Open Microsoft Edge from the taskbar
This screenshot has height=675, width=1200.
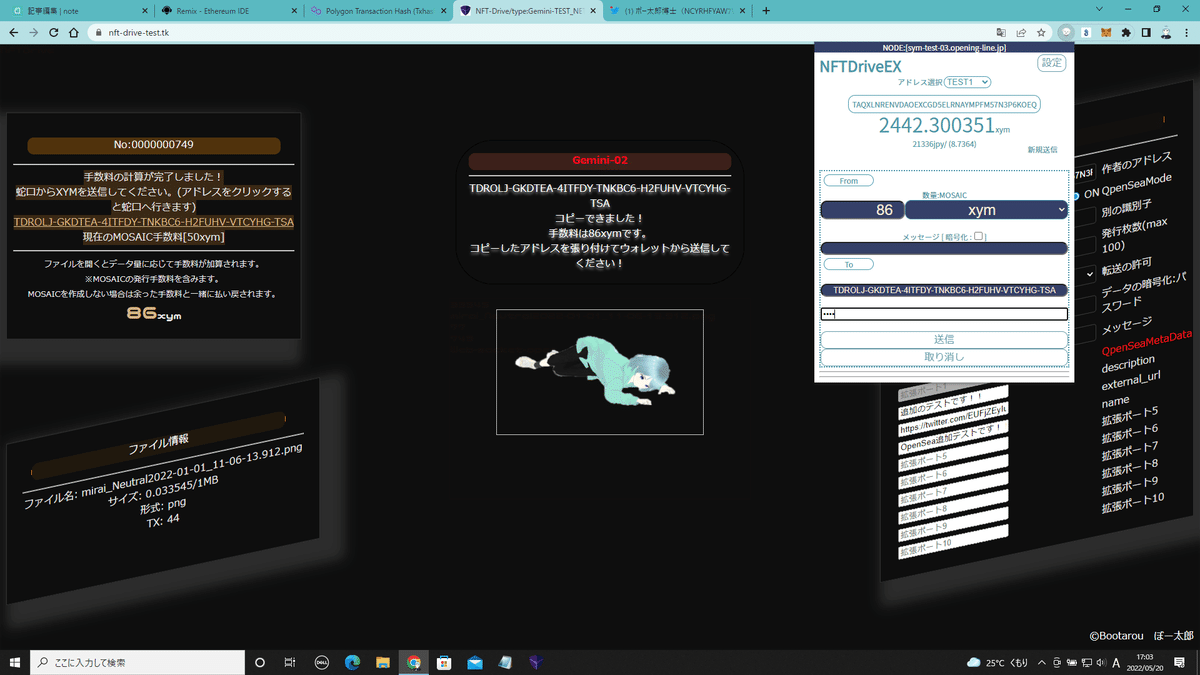tap(352, 662)
